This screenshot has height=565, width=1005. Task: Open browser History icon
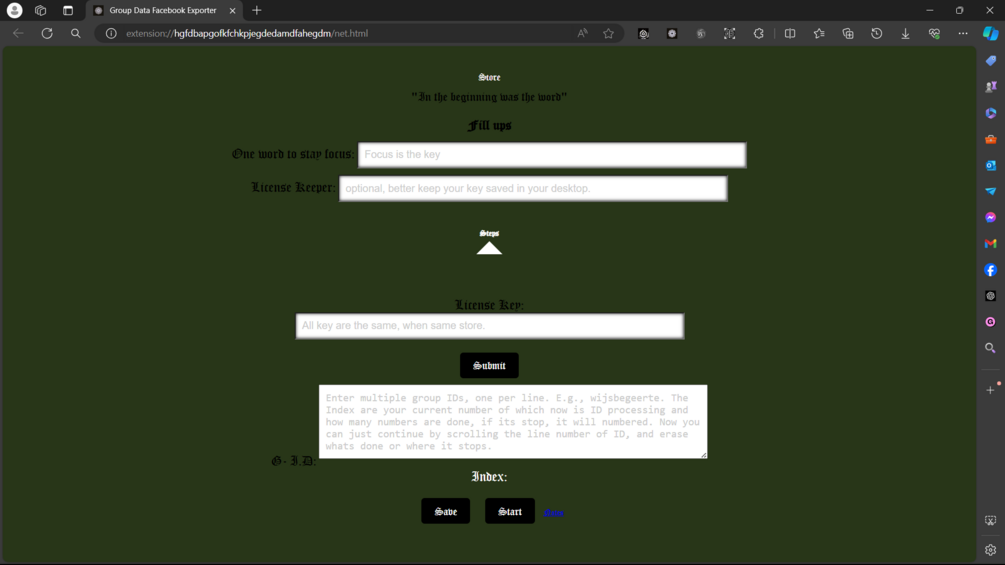[x=876, y=33]
